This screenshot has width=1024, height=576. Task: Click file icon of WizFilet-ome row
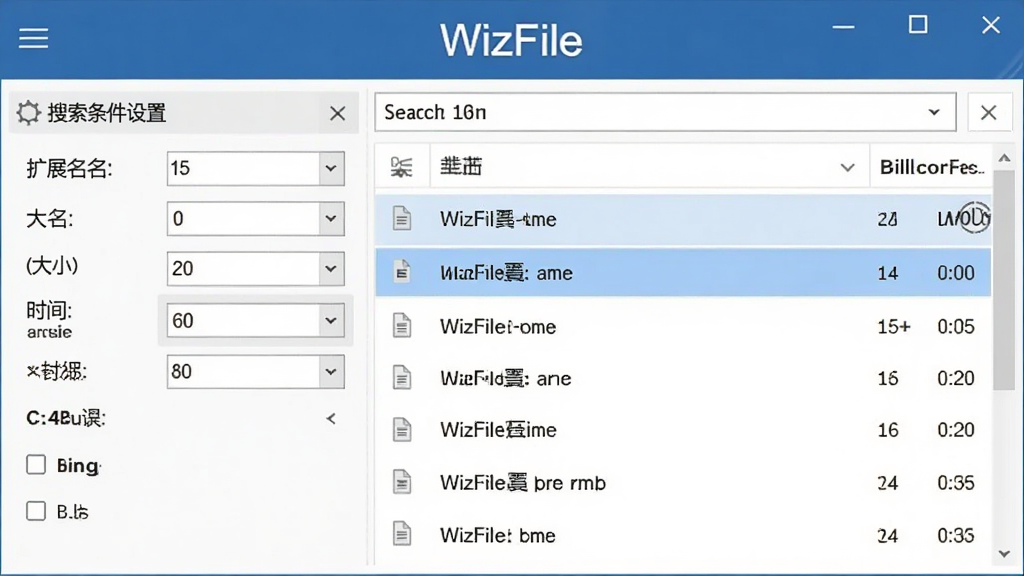pos(402,325)
